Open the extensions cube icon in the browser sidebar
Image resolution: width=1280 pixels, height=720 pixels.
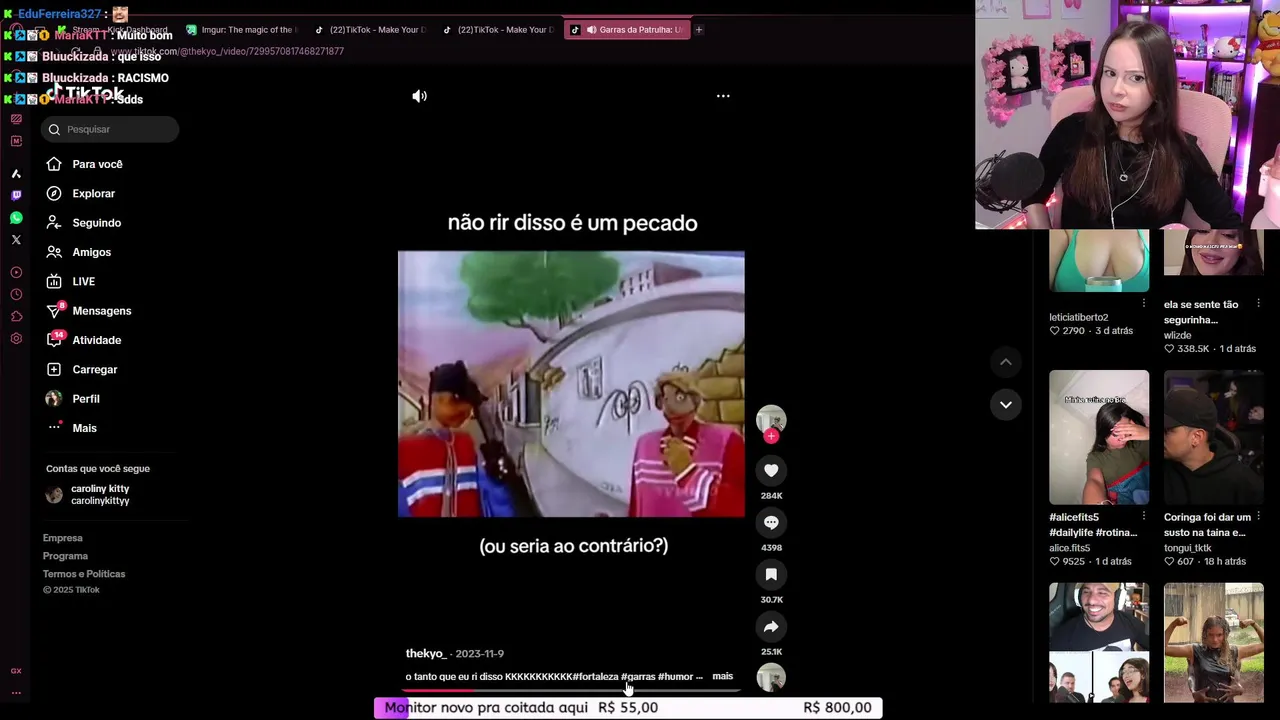pos(16,316)
